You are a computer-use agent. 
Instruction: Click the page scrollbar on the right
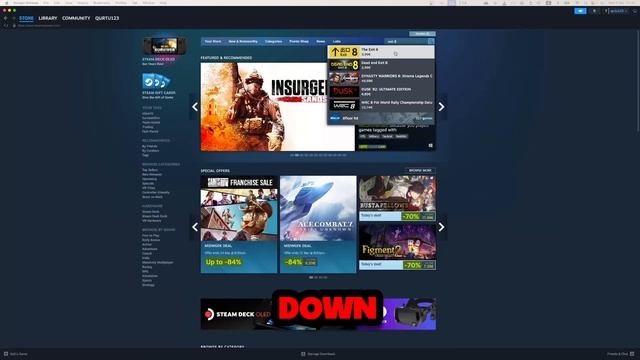click(638, 82)
